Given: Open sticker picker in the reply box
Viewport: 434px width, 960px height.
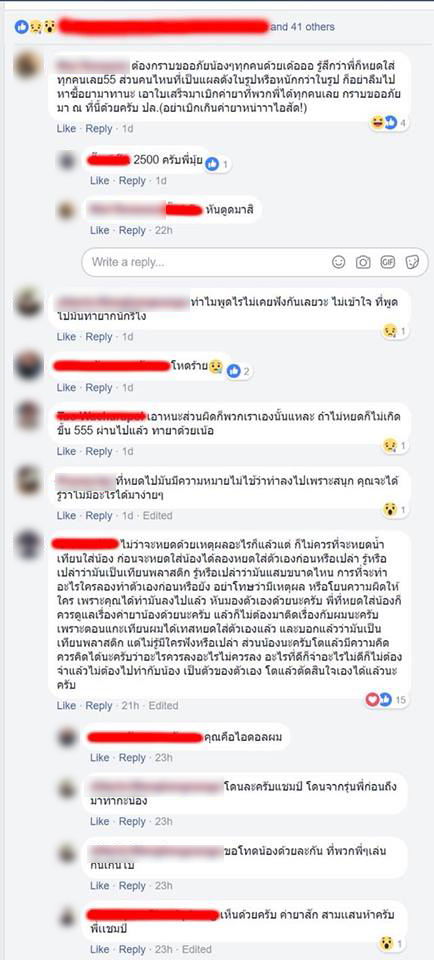Looking at the screenshot, I should tap(412, 262).
